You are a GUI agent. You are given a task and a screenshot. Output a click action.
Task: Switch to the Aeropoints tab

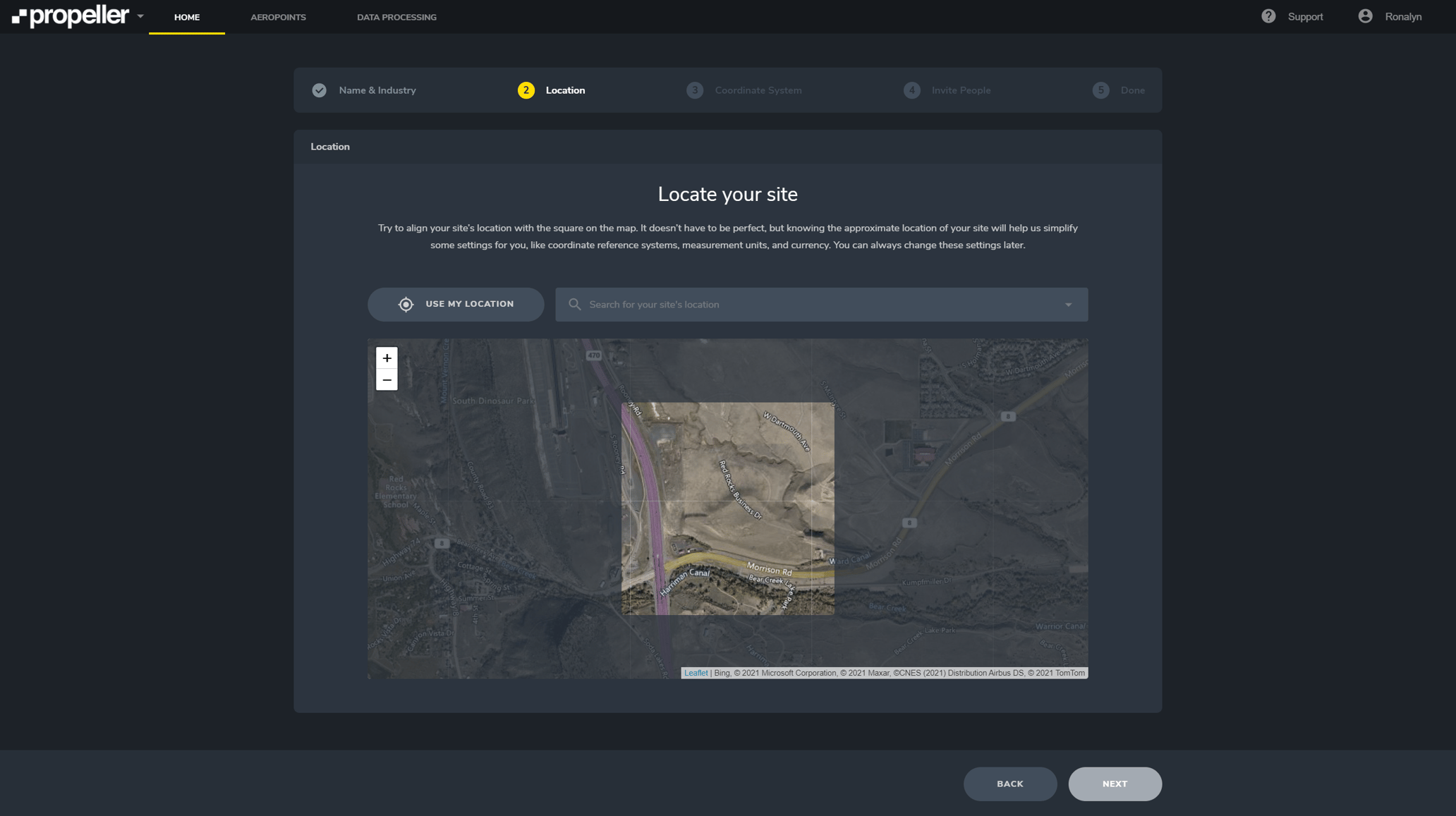278,17
